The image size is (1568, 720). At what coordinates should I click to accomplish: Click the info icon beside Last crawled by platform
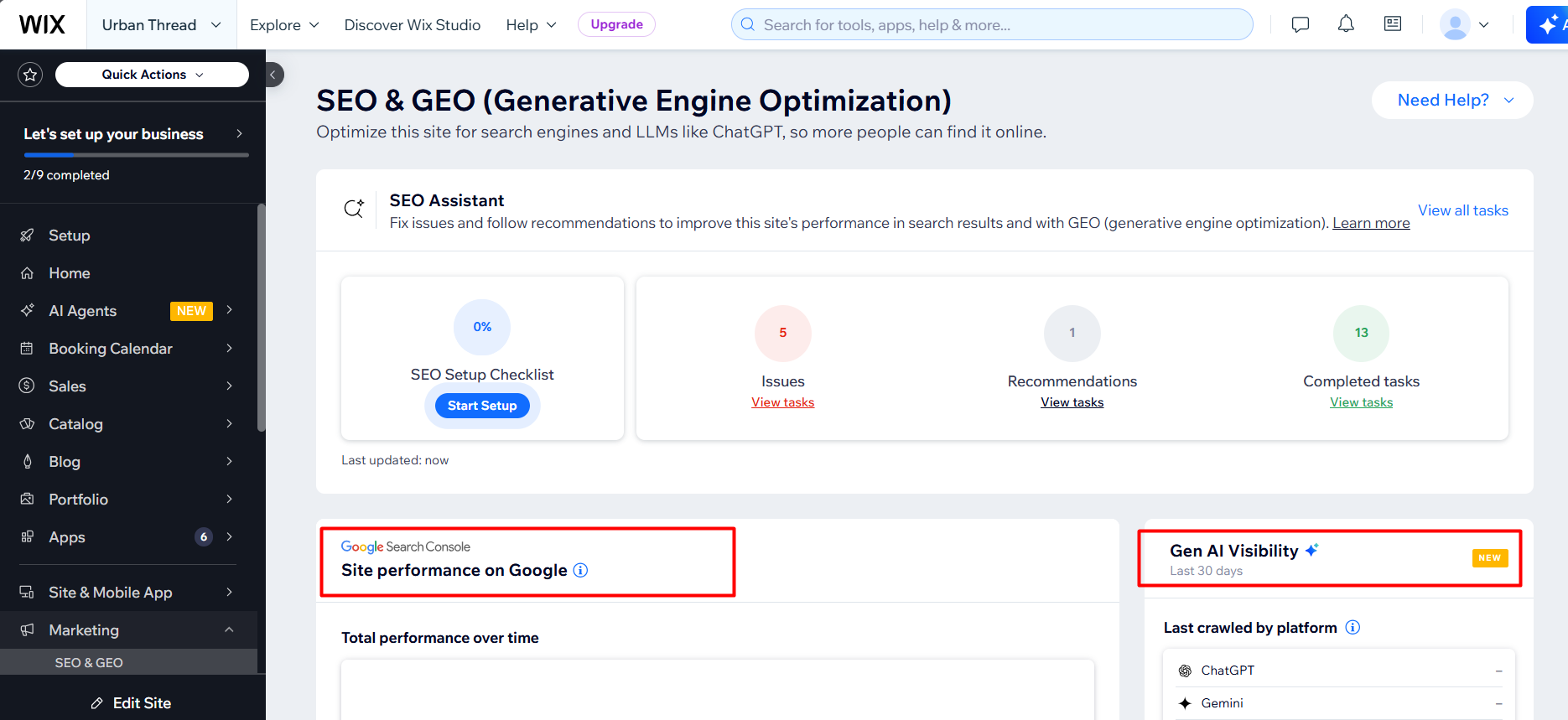(x=1353, y=627)
